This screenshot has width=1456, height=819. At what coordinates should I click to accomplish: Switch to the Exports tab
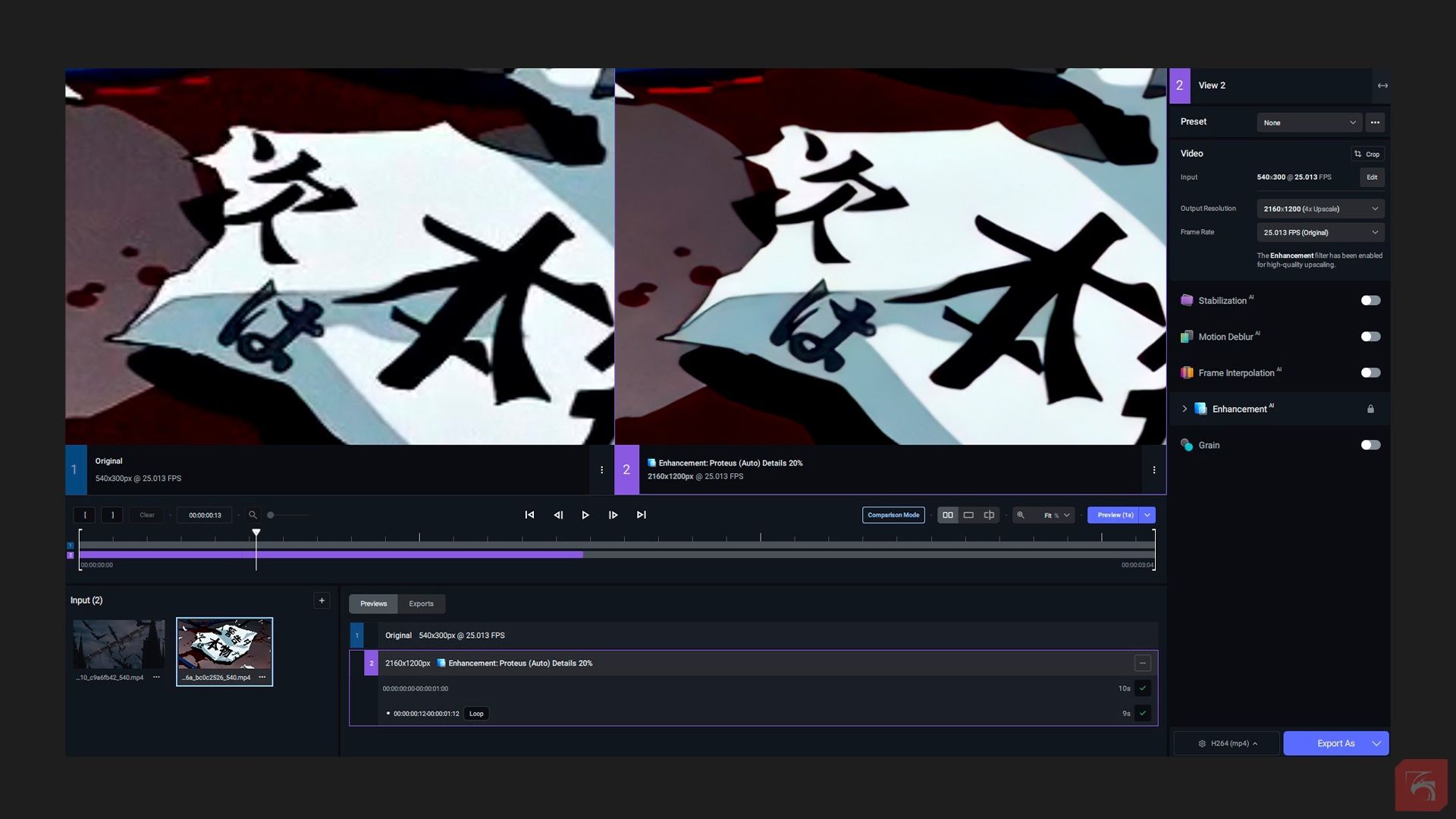pos(421,604)
